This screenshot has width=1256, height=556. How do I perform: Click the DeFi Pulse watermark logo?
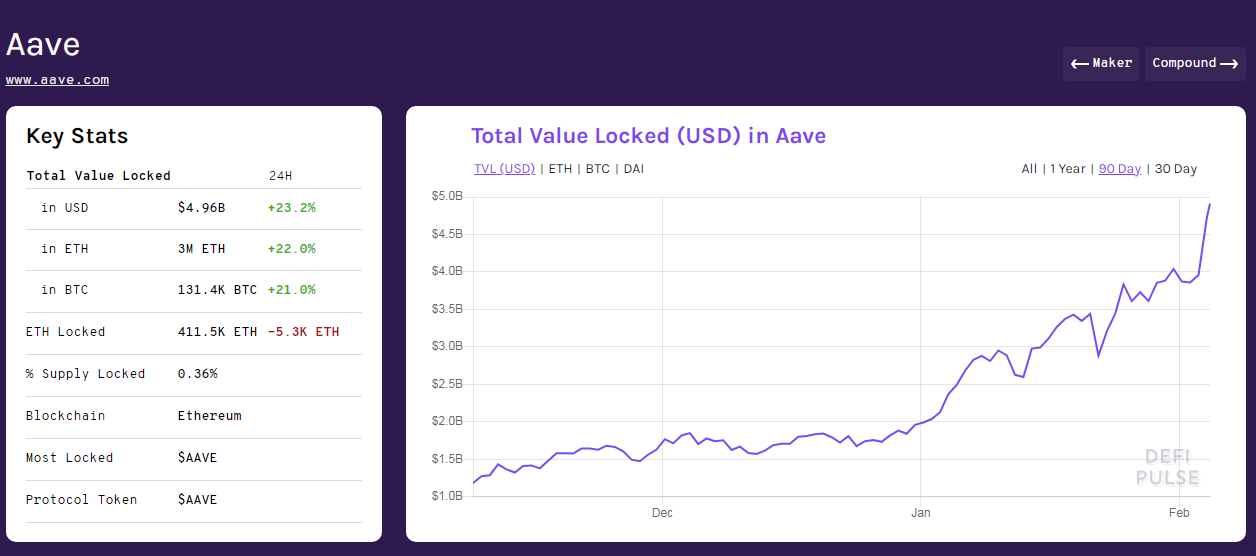pyautogui.click(x=1167, y=467)
